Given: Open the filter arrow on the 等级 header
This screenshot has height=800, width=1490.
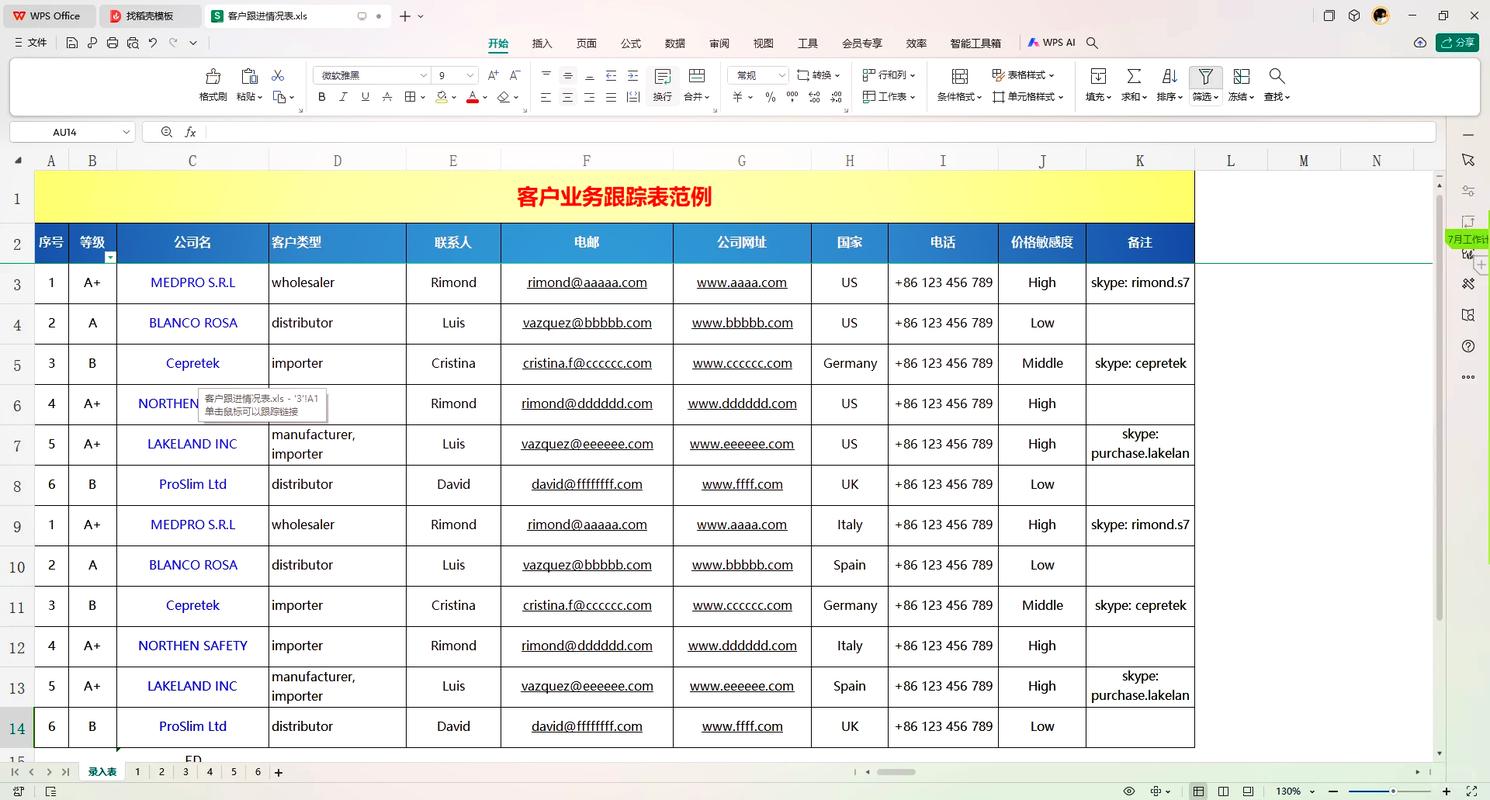Looking at the screenshot, I should [110, 257].
